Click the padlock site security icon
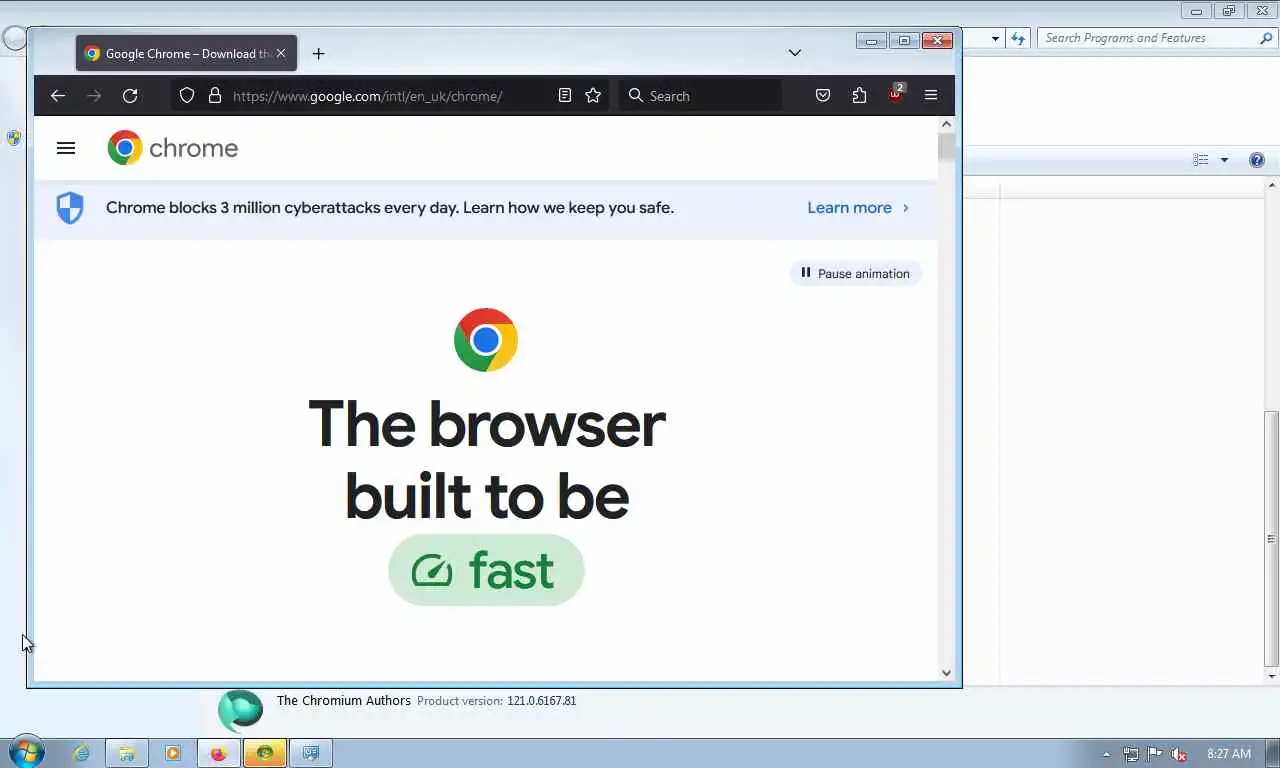 (x=214, y=96)
